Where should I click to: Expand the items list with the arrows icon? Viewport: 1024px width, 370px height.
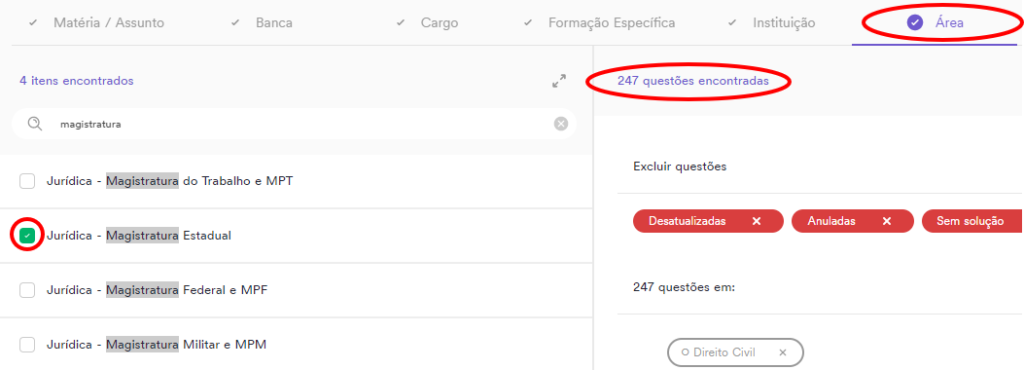[x=558, y=81]
